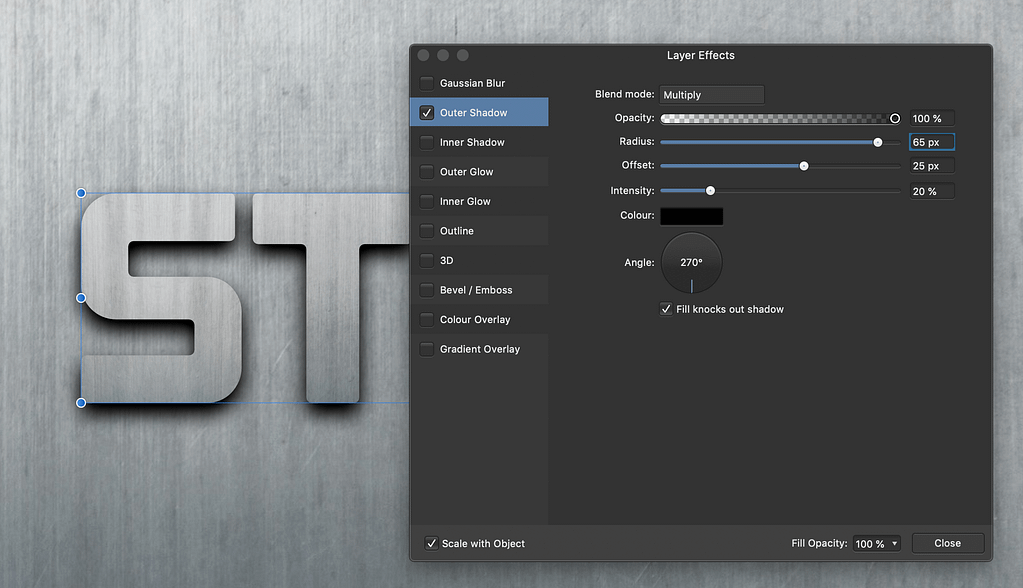Choose the Gradient Overlay effect
This screenshot has width=1023, height=588.
point(479,349)
